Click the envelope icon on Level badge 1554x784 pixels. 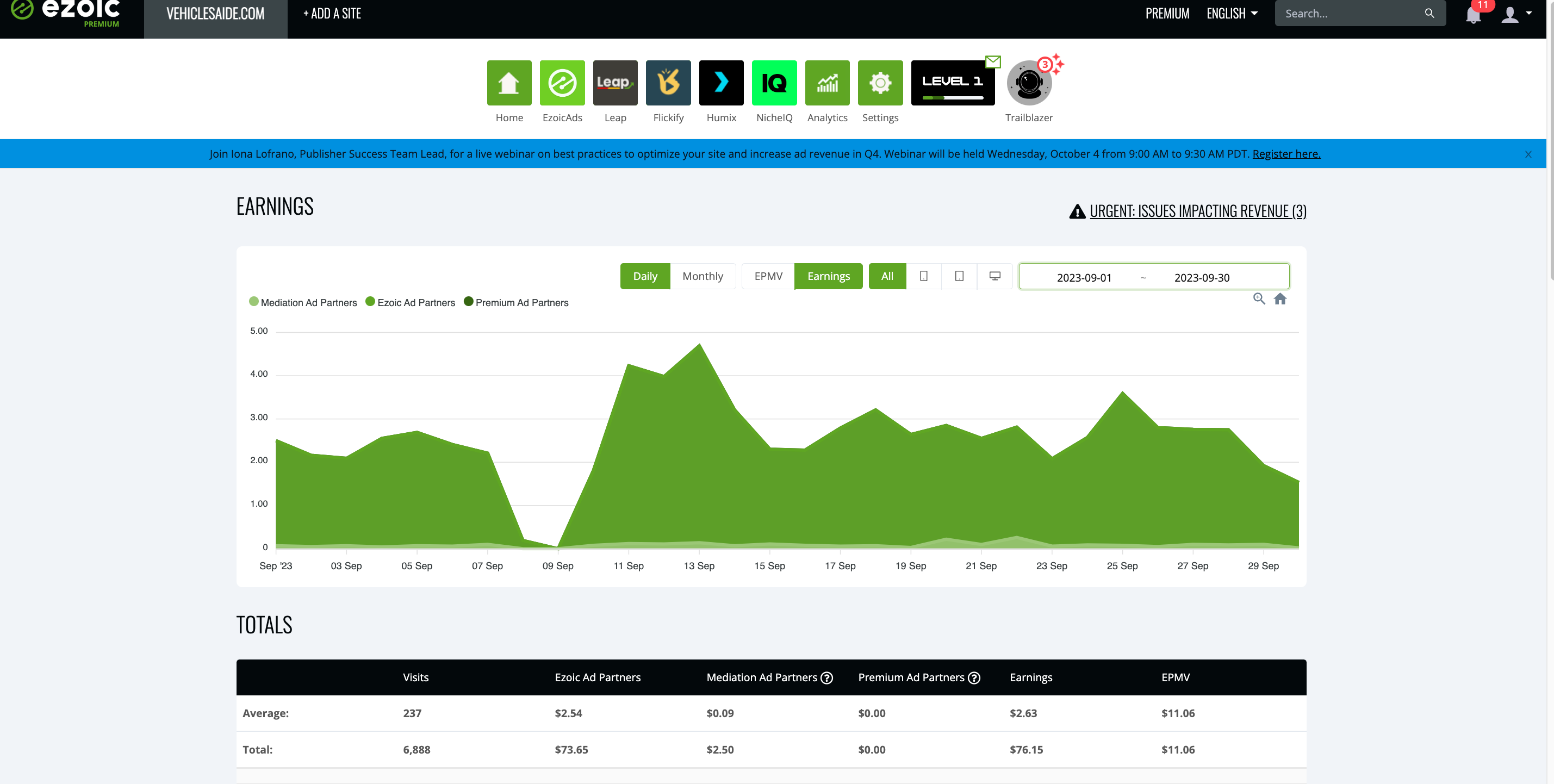[x=993, y=61]
